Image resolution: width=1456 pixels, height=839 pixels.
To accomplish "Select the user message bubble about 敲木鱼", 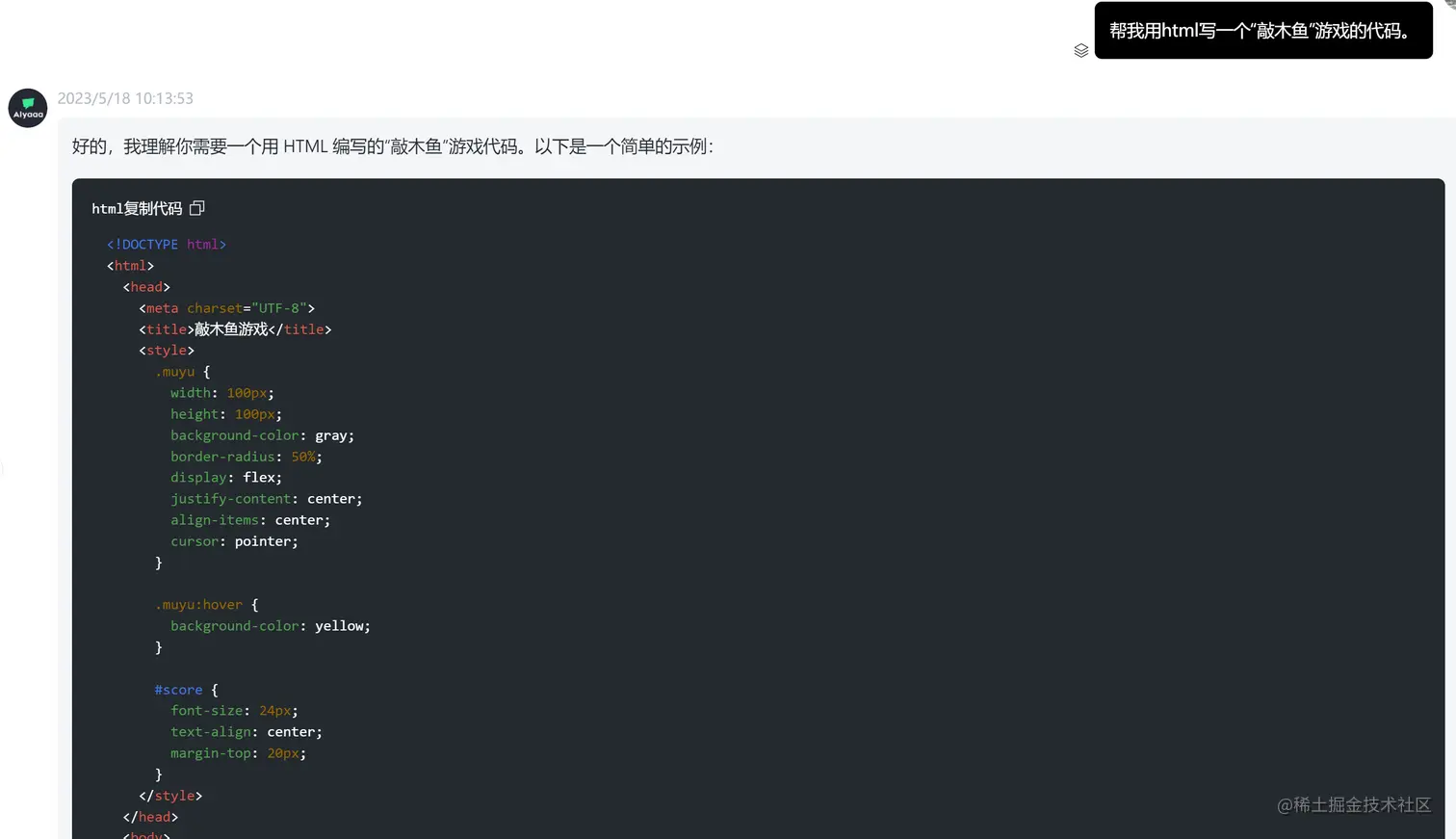I will point(1263,31).
